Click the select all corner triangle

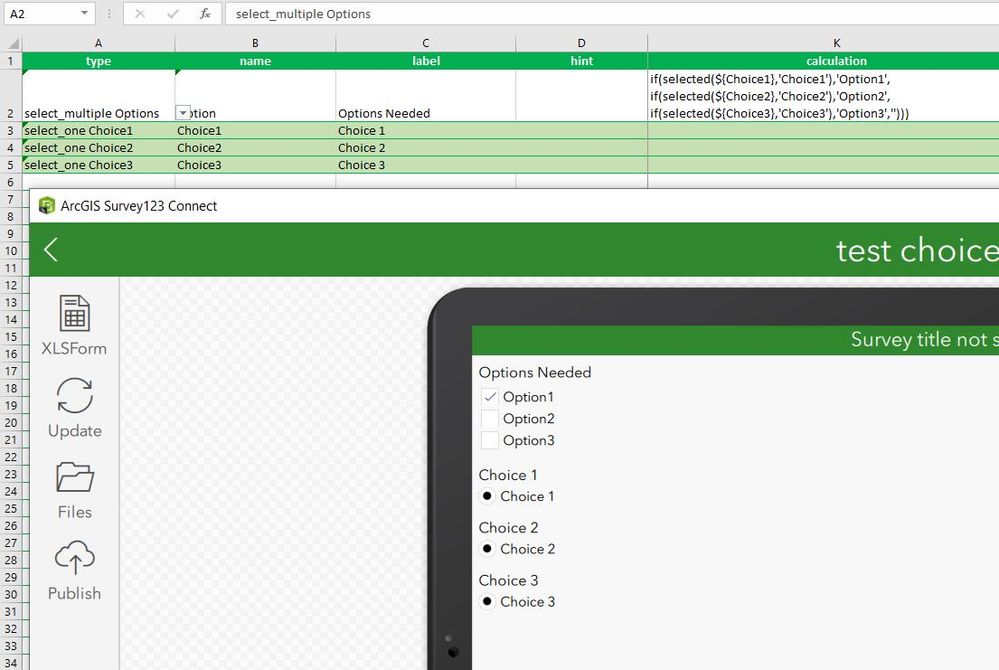(x=13, y=43)
